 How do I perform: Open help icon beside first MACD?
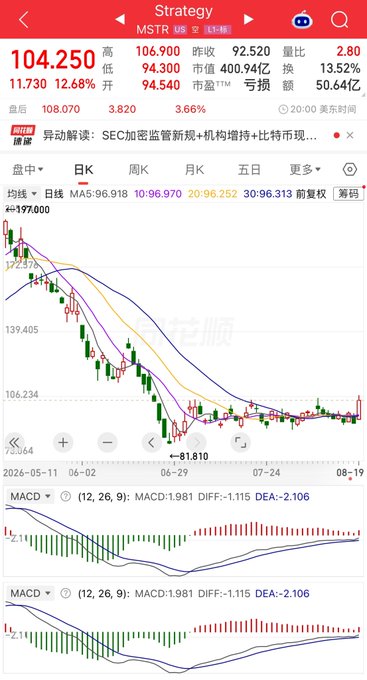[66, 497]
